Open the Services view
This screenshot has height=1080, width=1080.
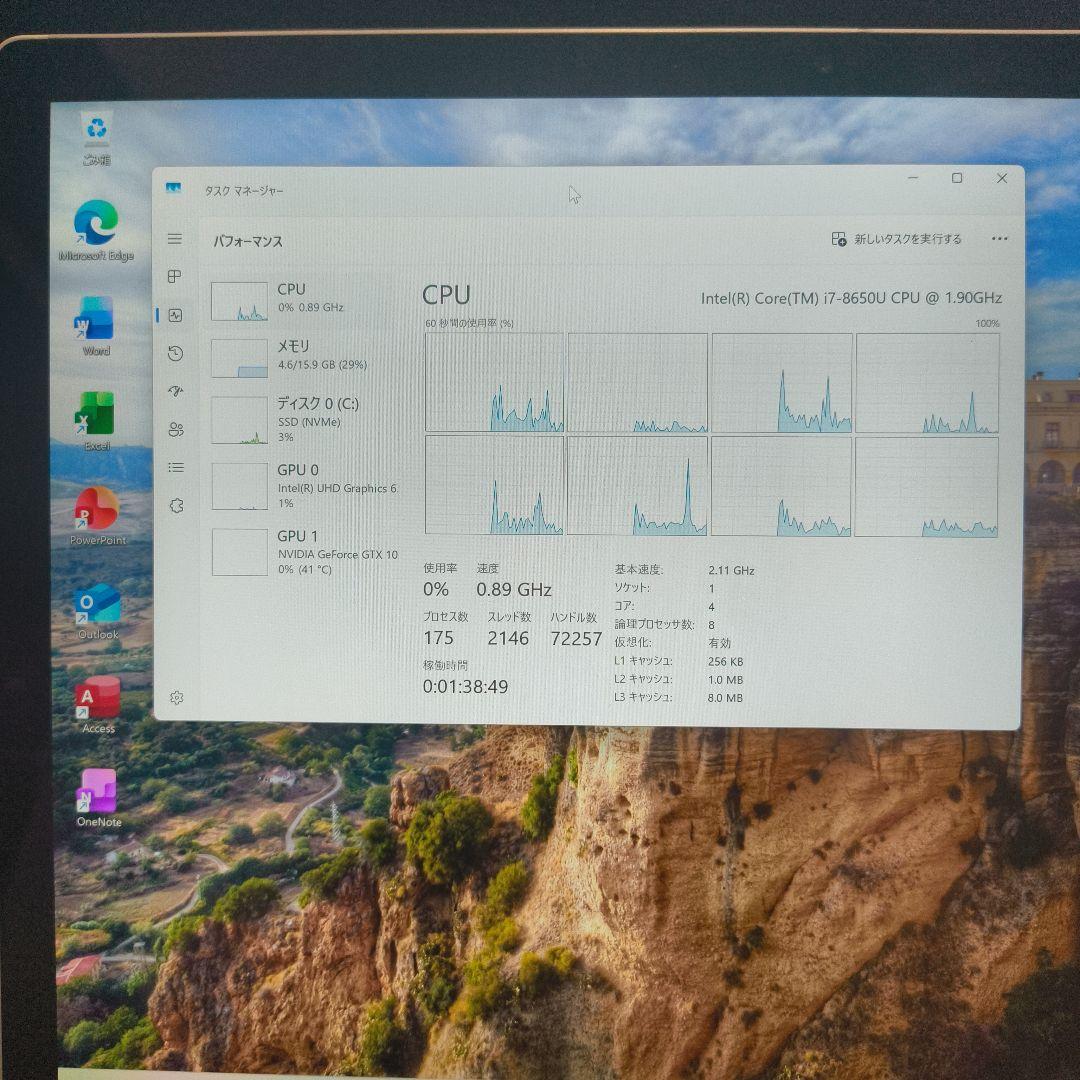(175, 505)
